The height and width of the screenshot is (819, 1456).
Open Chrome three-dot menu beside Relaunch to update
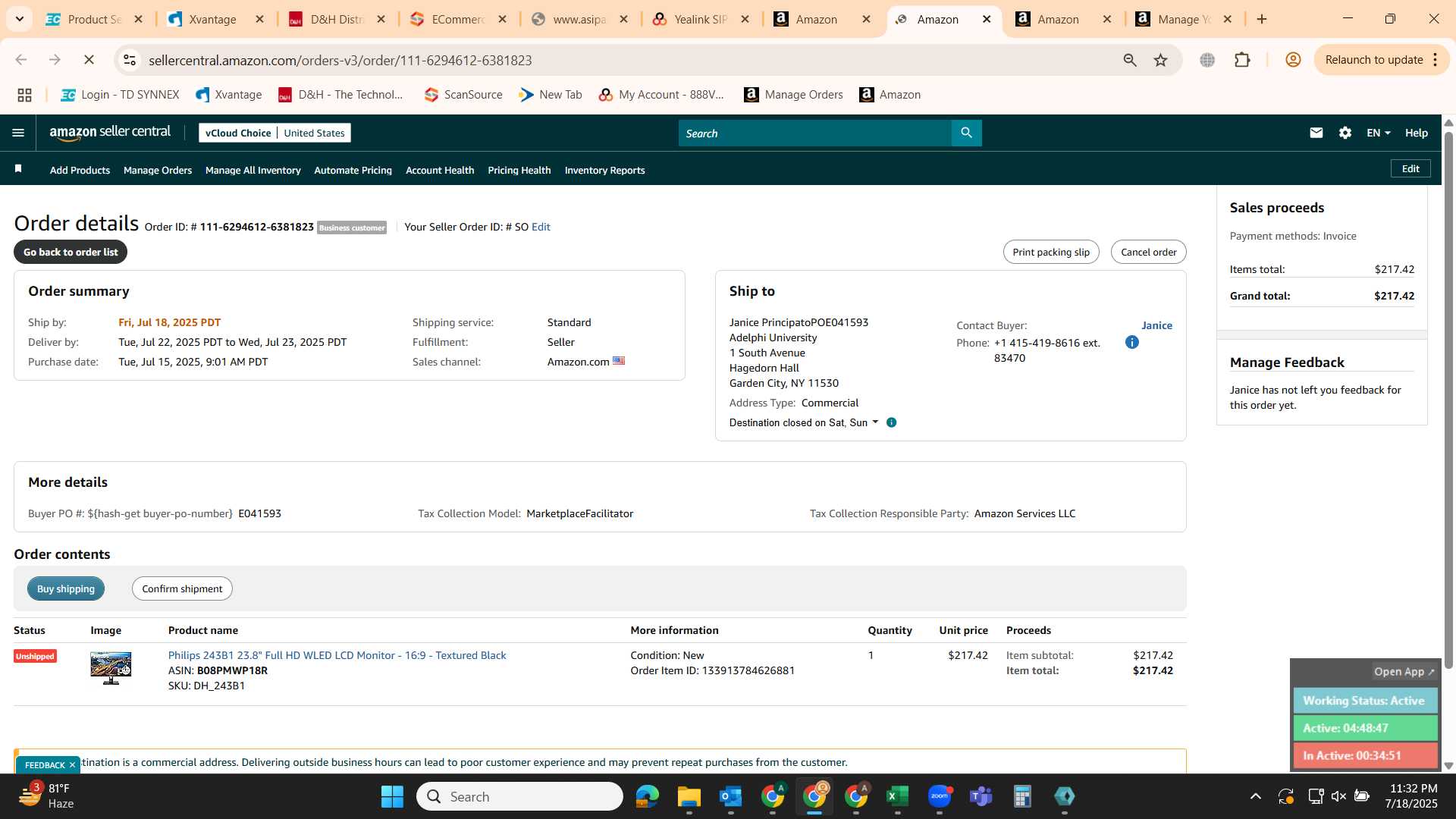1436,60
